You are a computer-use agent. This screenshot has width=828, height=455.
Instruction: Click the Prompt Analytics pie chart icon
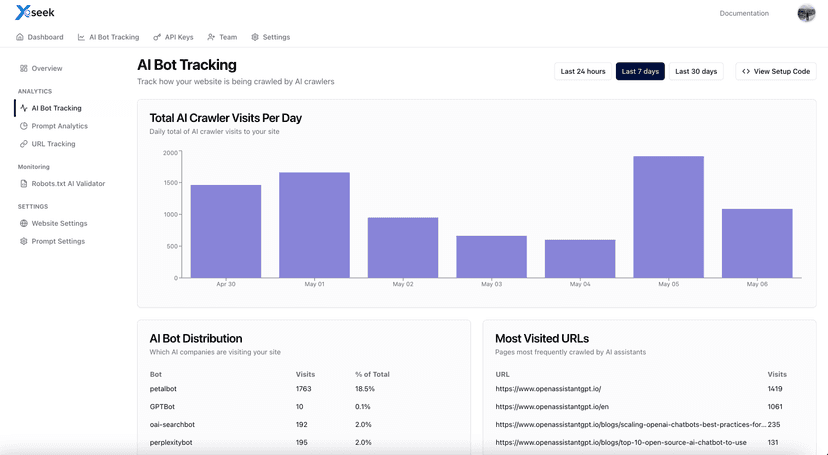[x=24, y=126]
